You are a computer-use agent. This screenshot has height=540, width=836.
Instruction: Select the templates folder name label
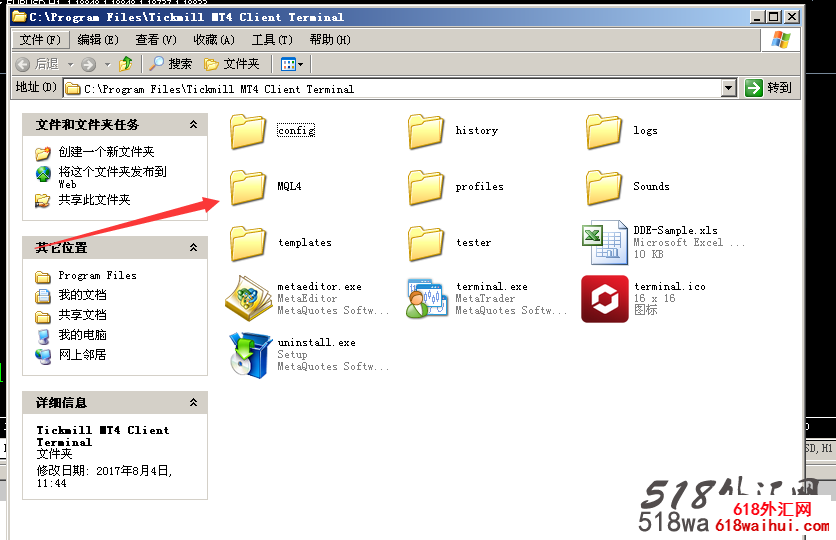point(304,243)
